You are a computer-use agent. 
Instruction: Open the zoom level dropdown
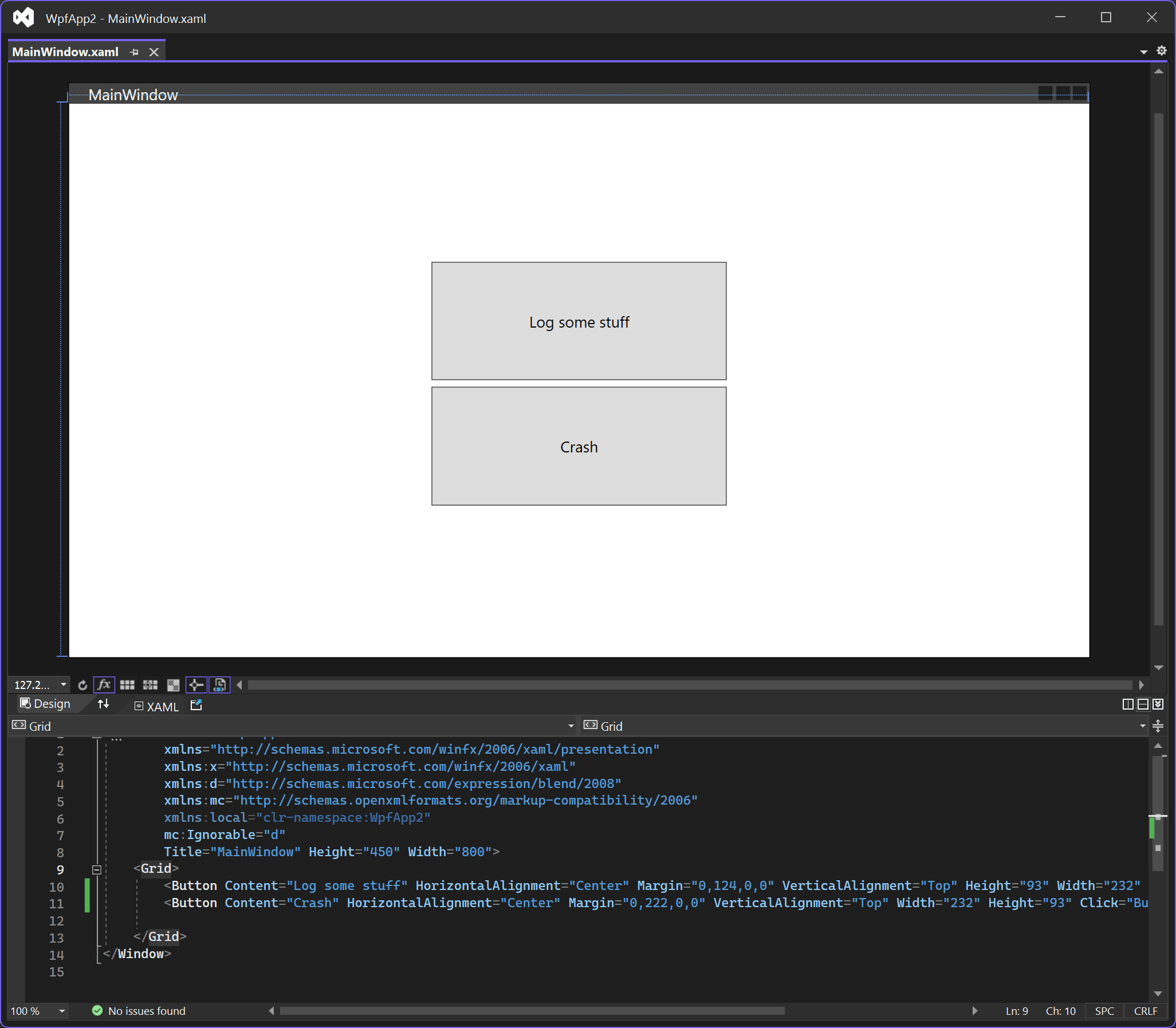63,684
